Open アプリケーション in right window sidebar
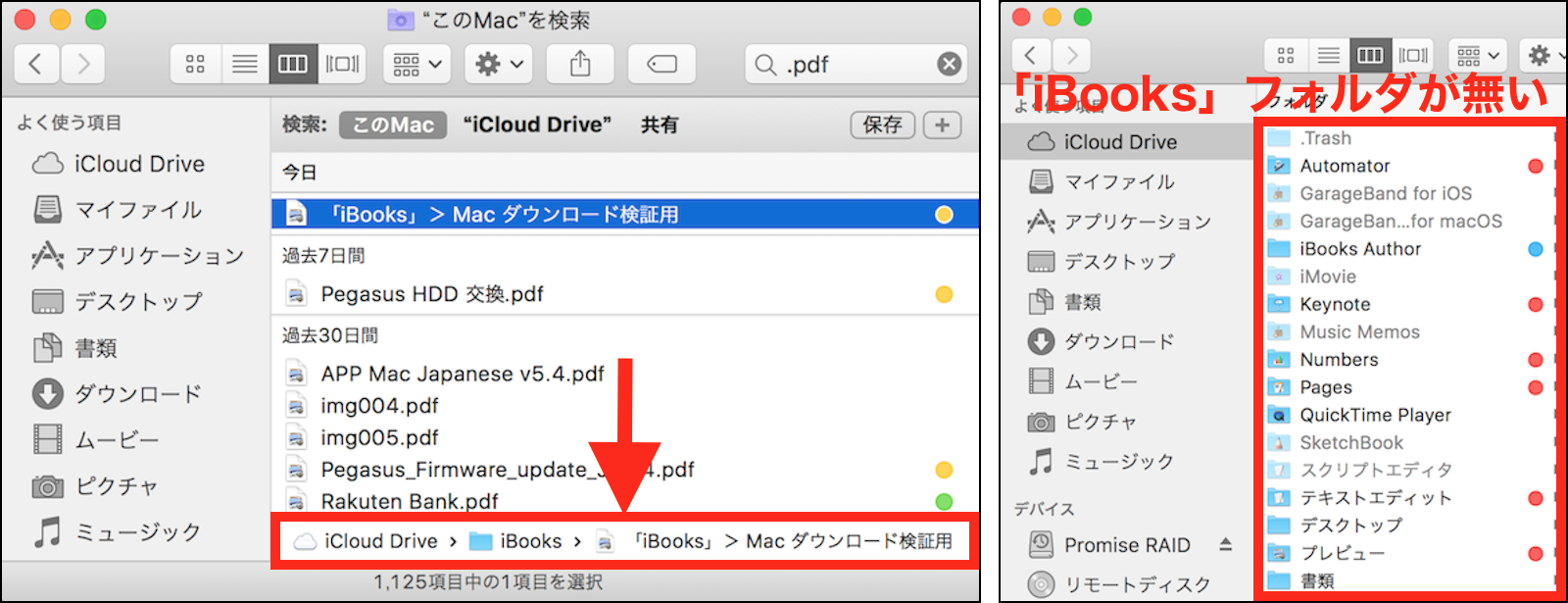 [1119, 222]
